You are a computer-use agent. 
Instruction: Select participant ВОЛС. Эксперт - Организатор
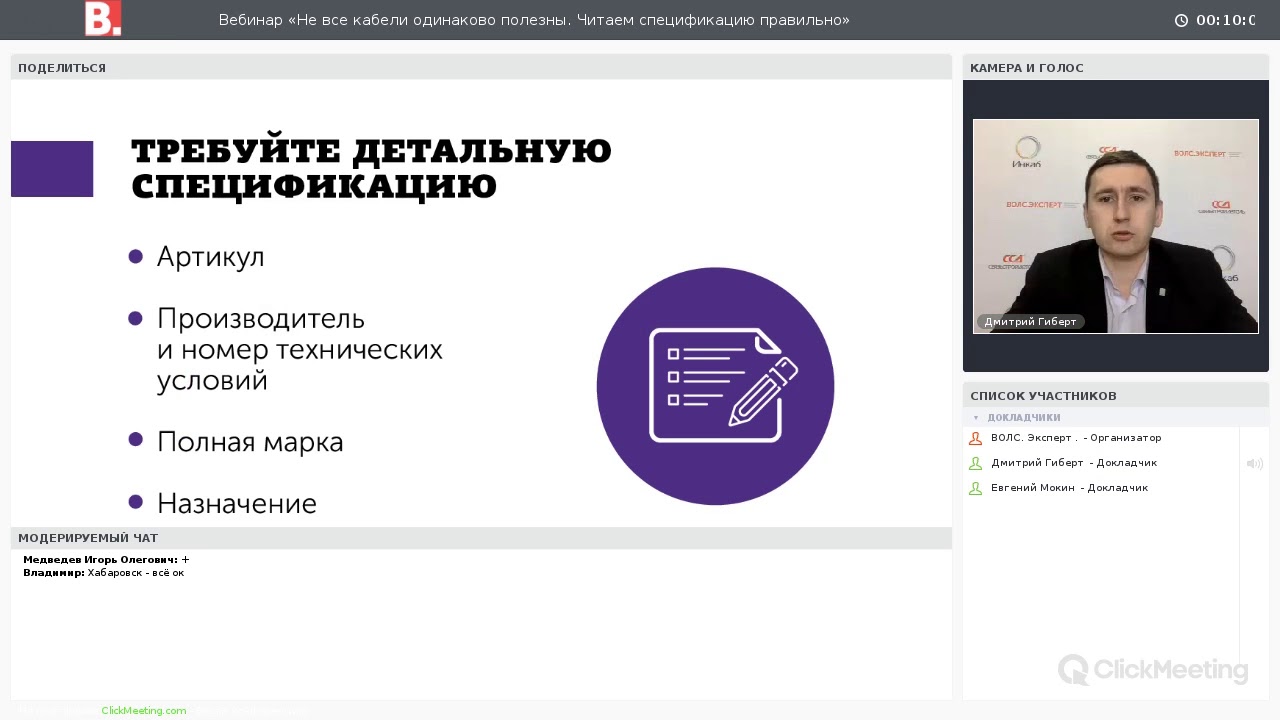click(x=1076, y=438)
